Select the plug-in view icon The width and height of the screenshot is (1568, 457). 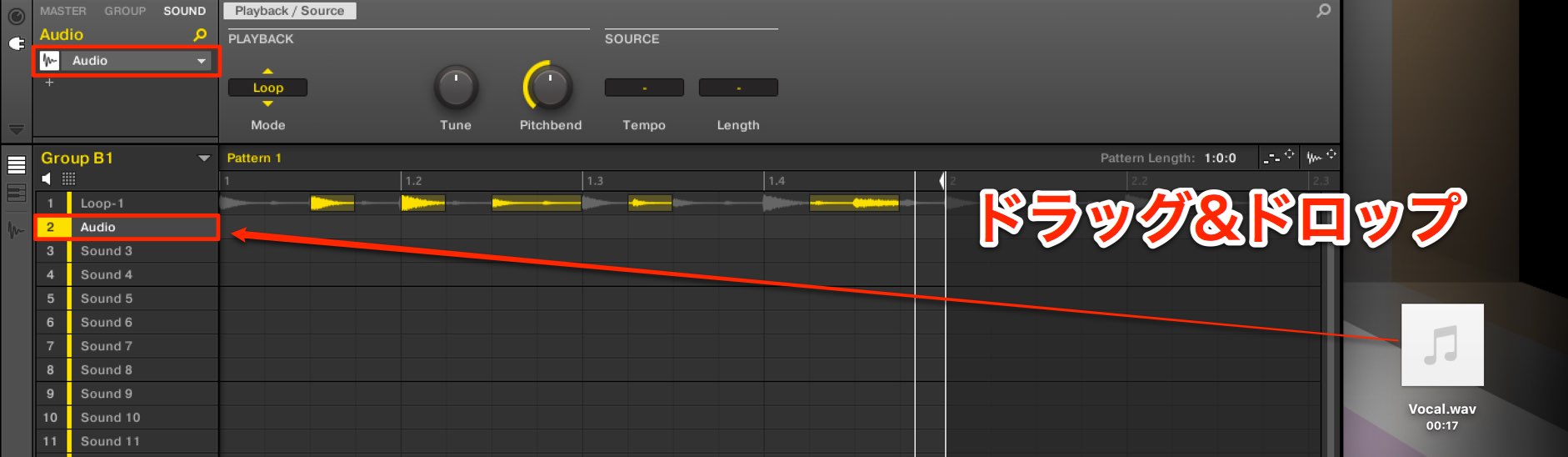click(16, 43)
